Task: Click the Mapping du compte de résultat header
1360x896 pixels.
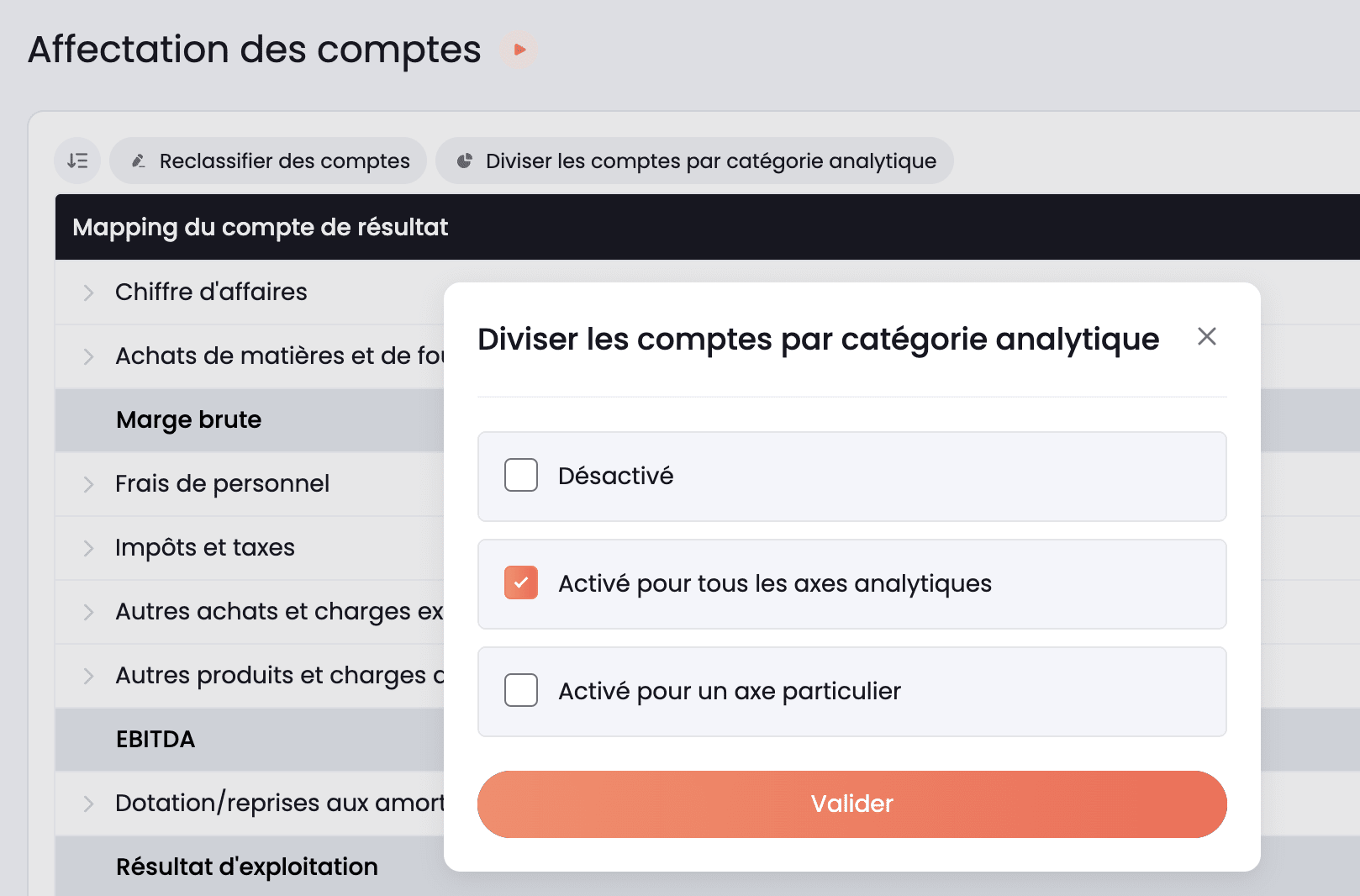Action: [261, 227]
